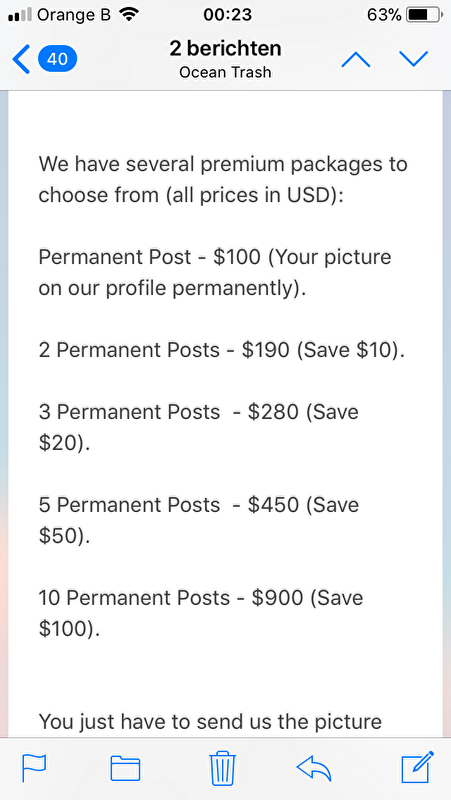Tap the '3 Permanent Posts - $280' line
This screenshot has width=451, height=800.
[198, 427]
